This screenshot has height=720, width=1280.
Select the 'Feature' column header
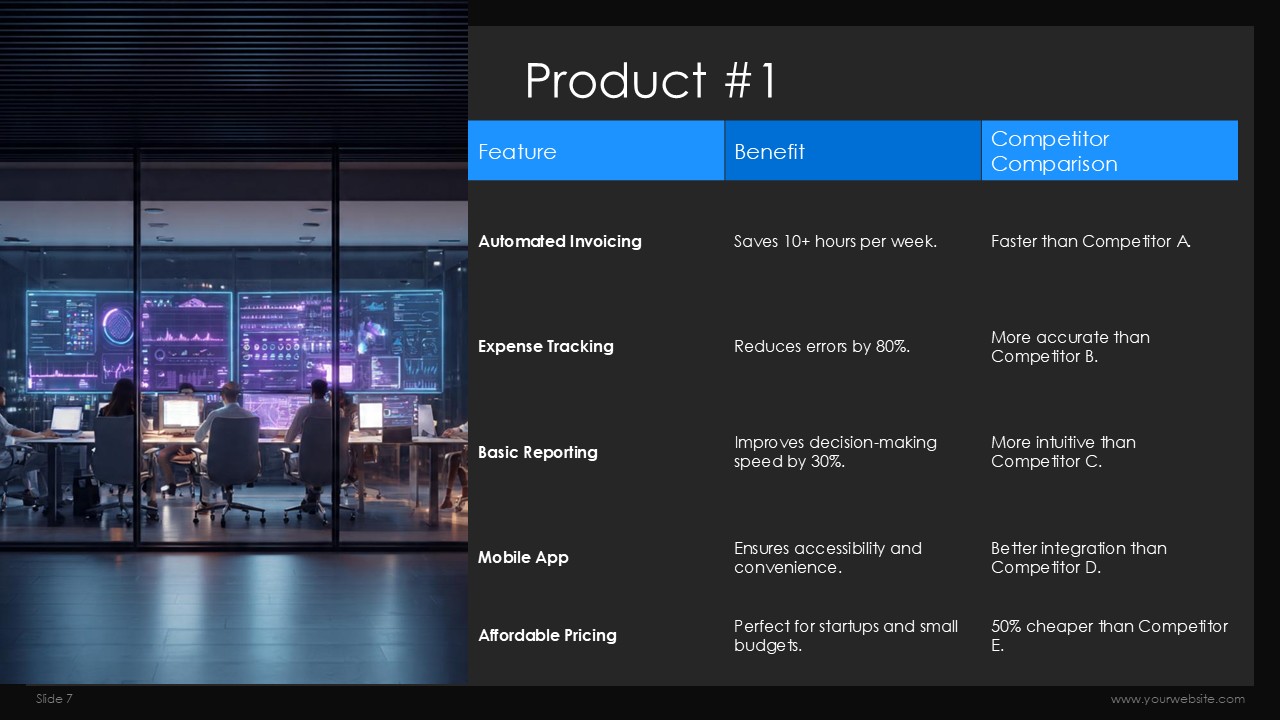pyautogui.click(x=517, y=152)
